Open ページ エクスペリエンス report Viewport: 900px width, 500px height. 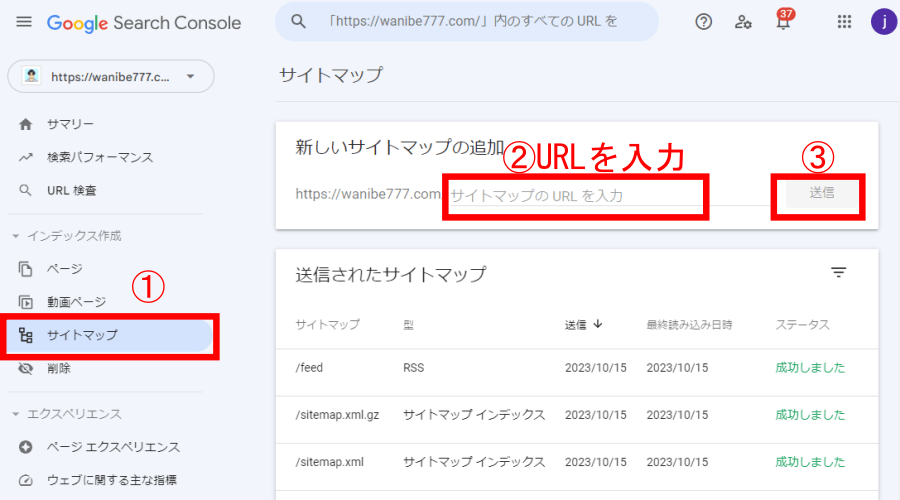(x=113, y=447)
